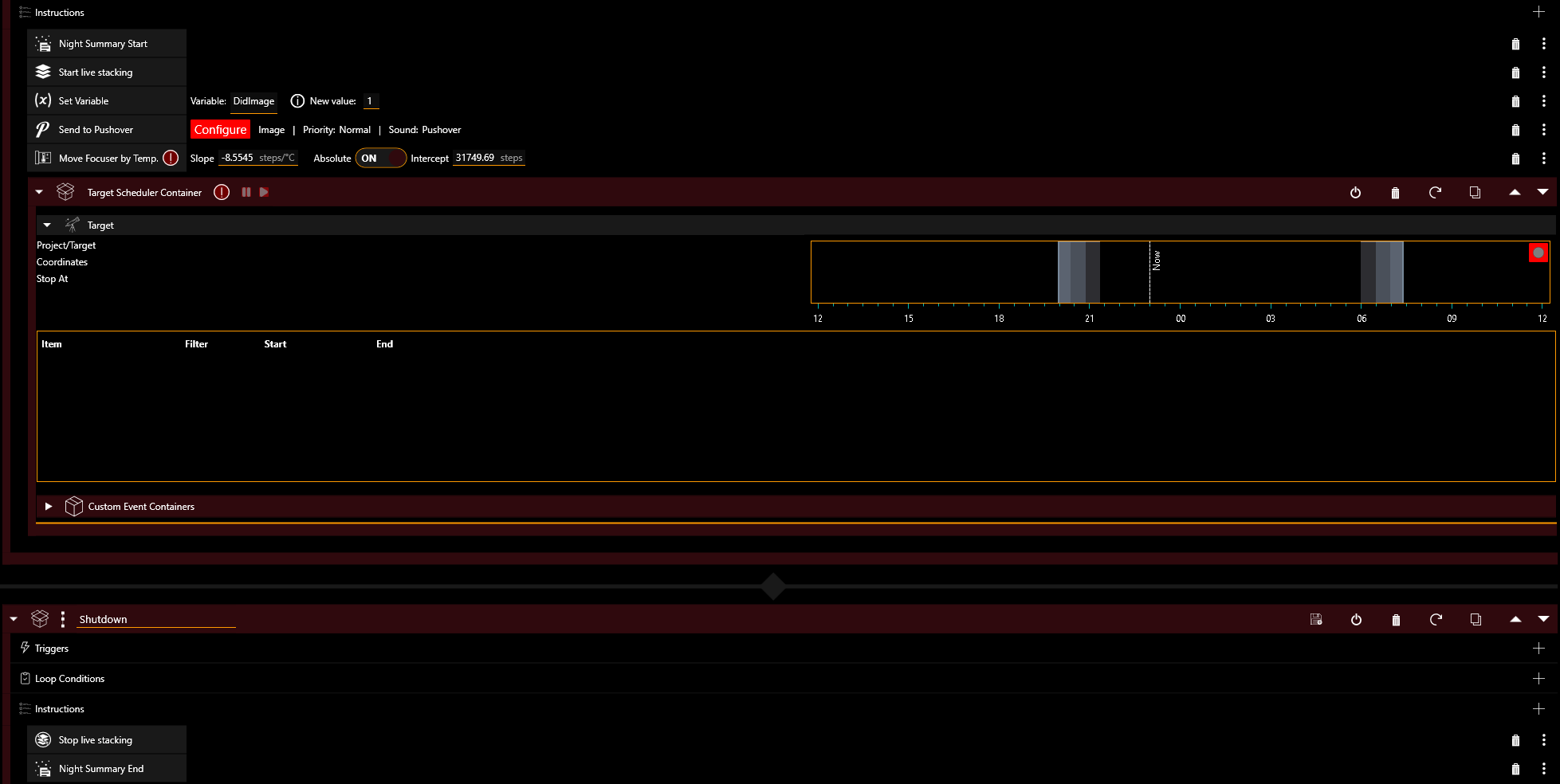Collapse the Target section
Image resolution: width=1560 pixels, height=784 pixels.
pos(46,225)
